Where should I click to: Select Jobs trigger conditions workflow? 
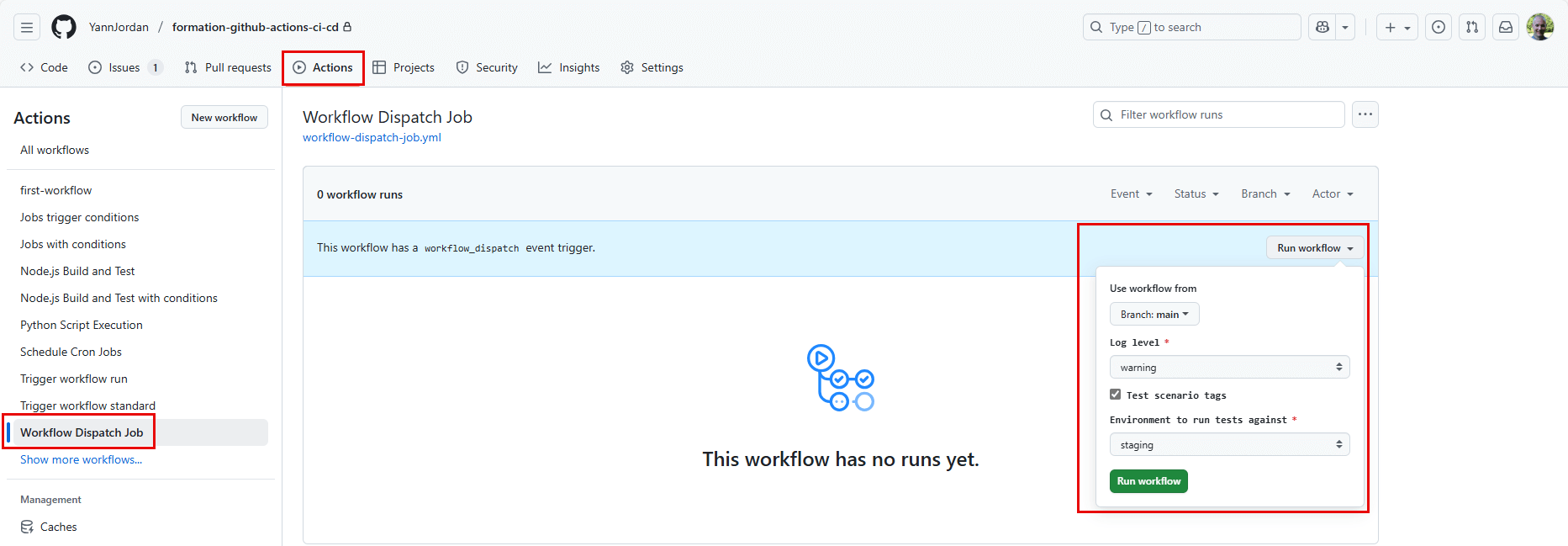pyautogui.click(x=80, y=217)
